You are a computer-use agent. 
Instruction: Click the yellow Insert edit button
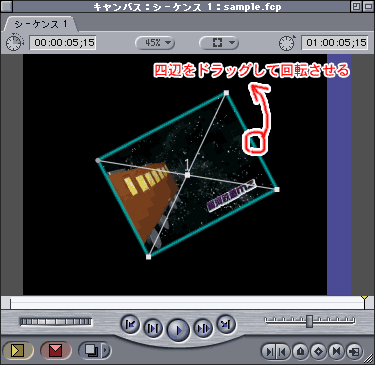18,350
